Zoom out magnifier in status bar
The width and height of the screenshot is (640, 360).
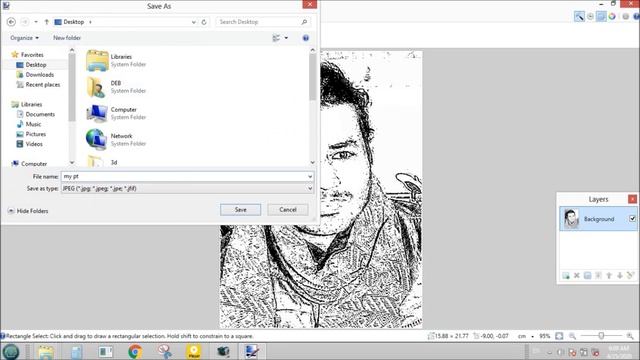pos(573,336)
